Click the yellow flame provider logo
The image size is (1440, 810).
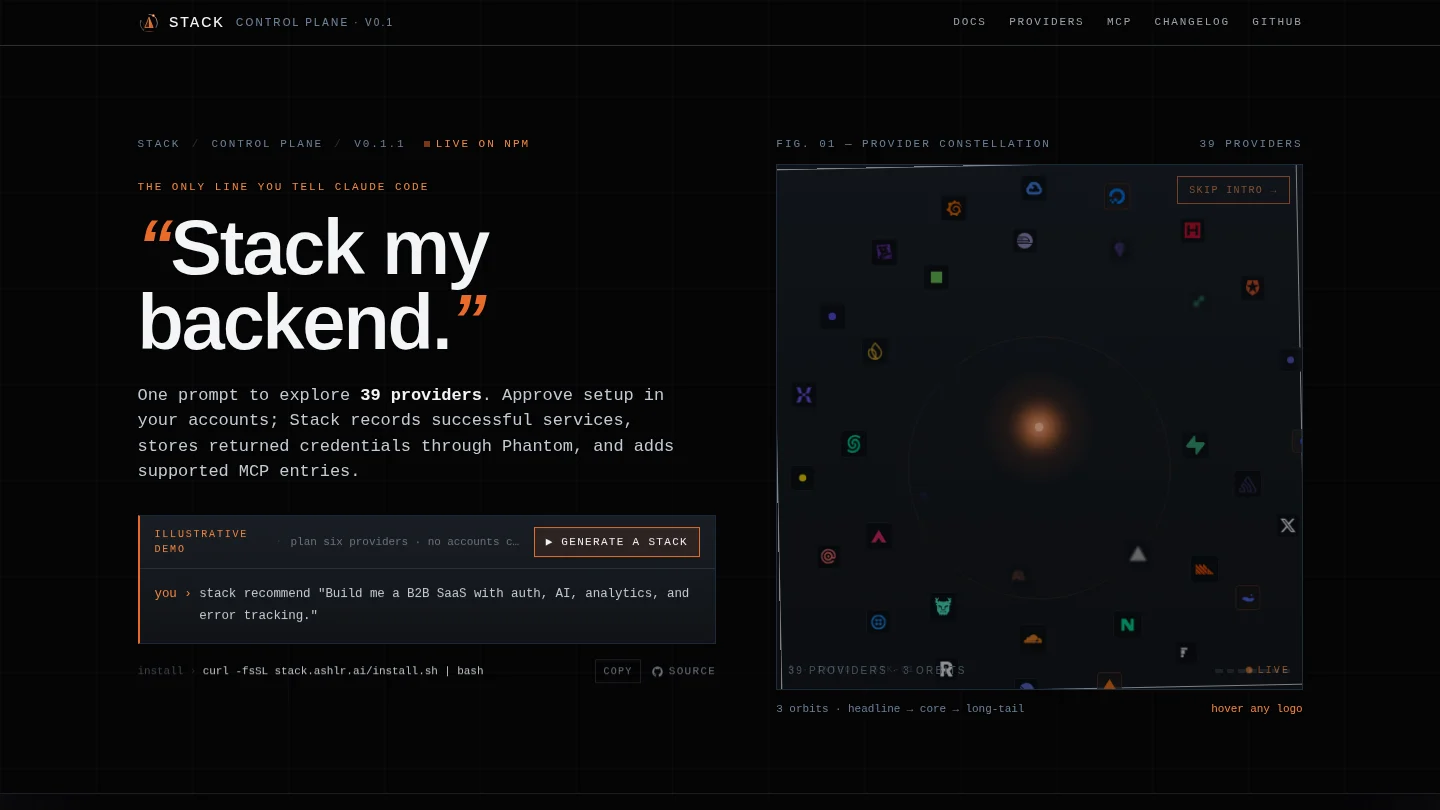click(x=875, y=351)
